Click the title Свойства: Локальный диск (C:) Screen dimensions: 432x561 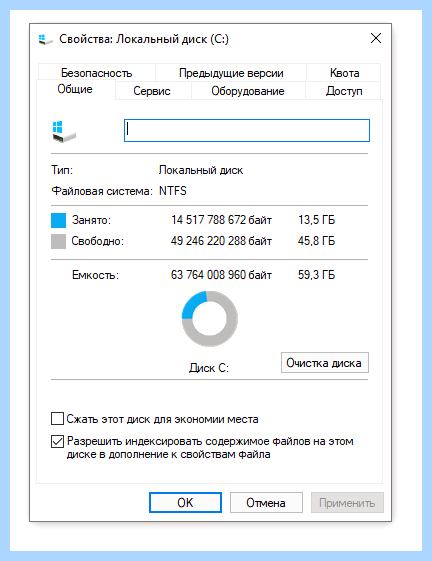click(x=144, y=39)
